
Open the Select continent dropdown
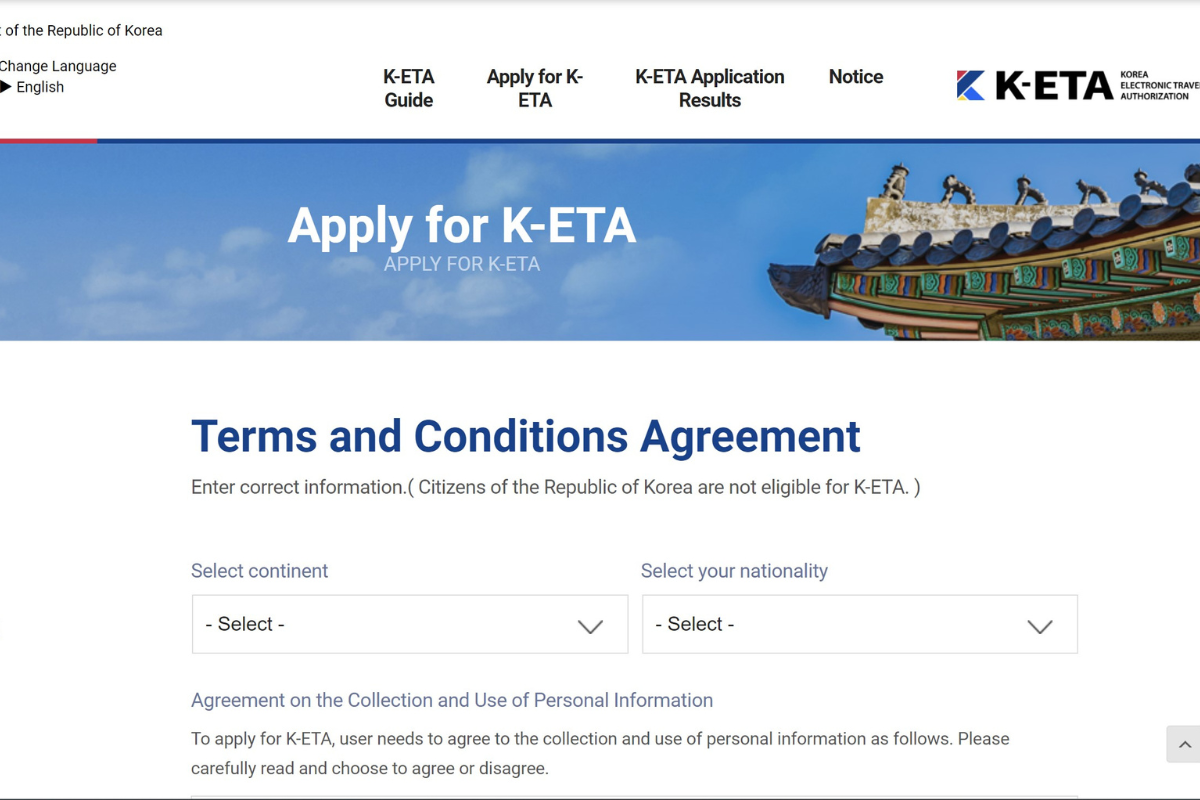[x=409, y=625]
